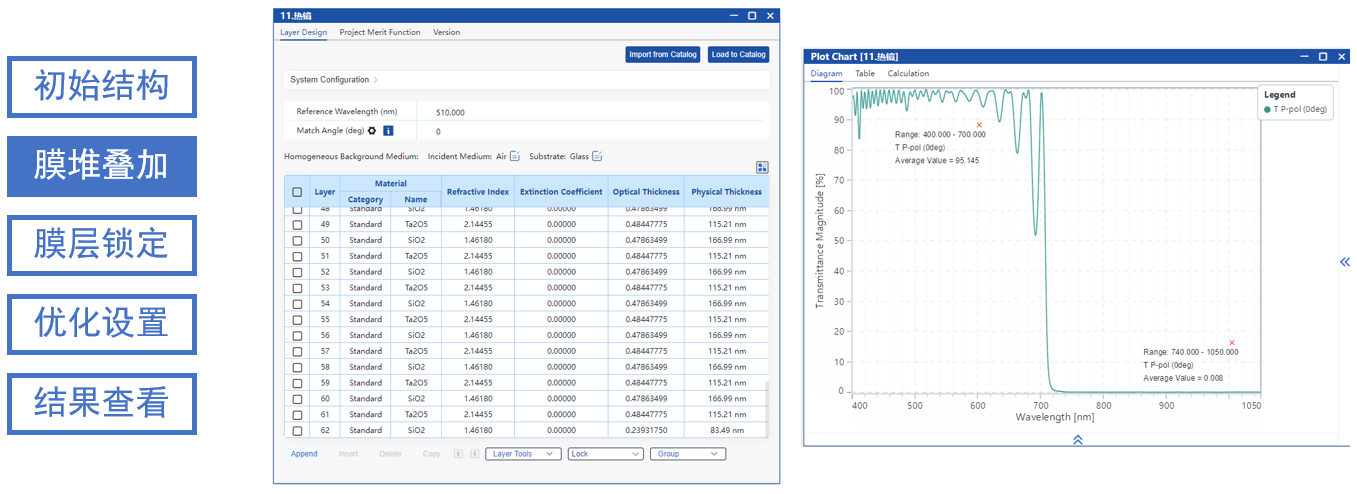Click the move layer down arrow

pos(474,454)
